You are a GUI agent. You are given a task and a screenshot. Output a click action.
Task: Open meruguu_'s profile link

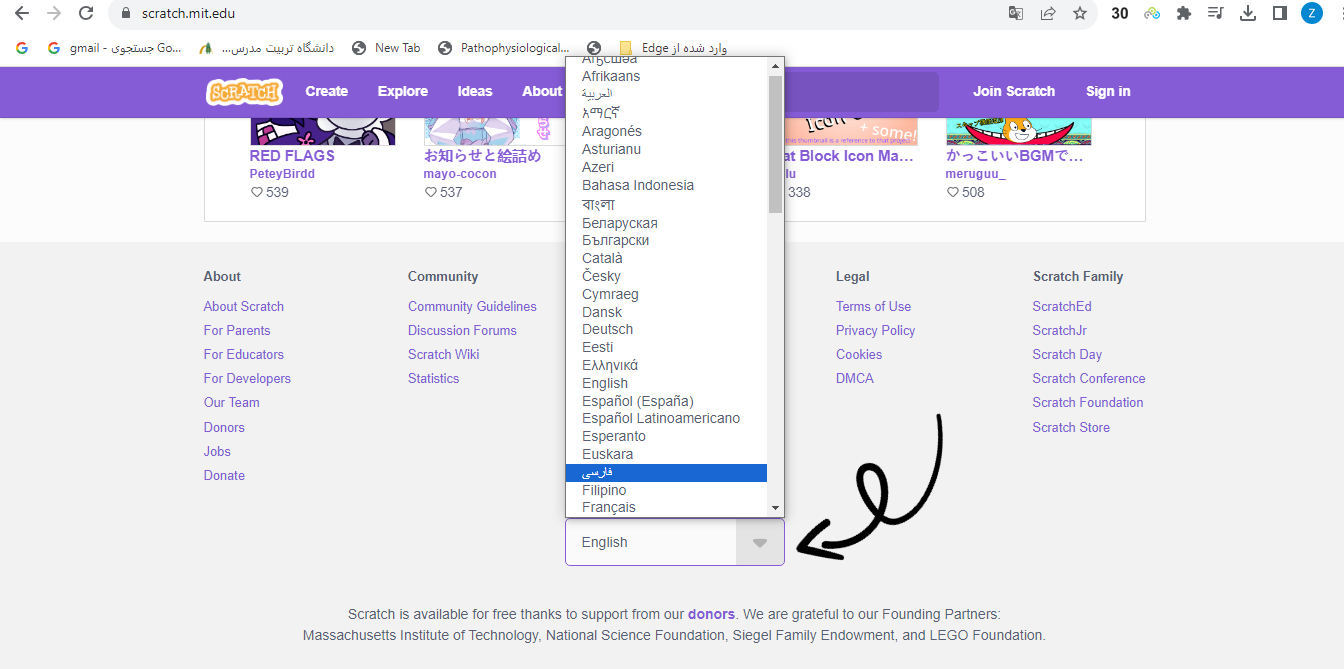(x=976, y=174)
